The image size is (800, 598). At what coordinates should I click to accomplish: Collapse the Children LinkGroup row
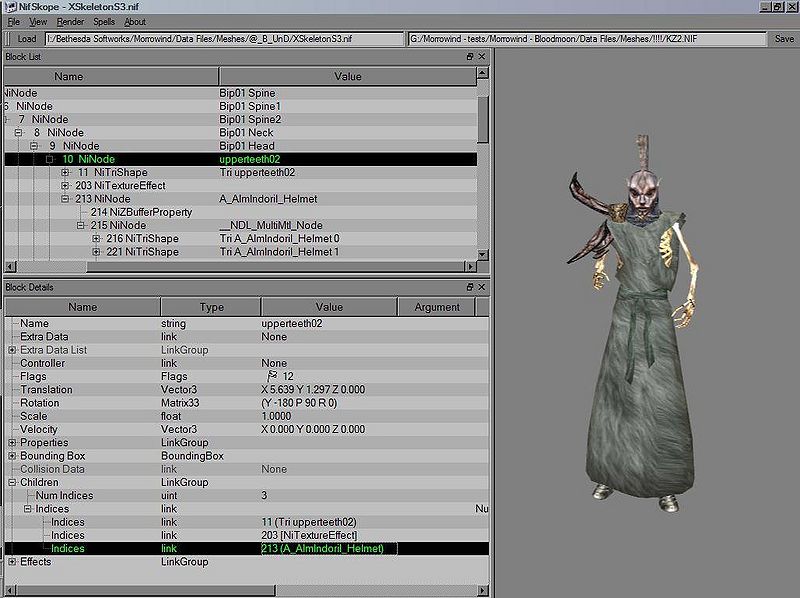coord(12,483)
